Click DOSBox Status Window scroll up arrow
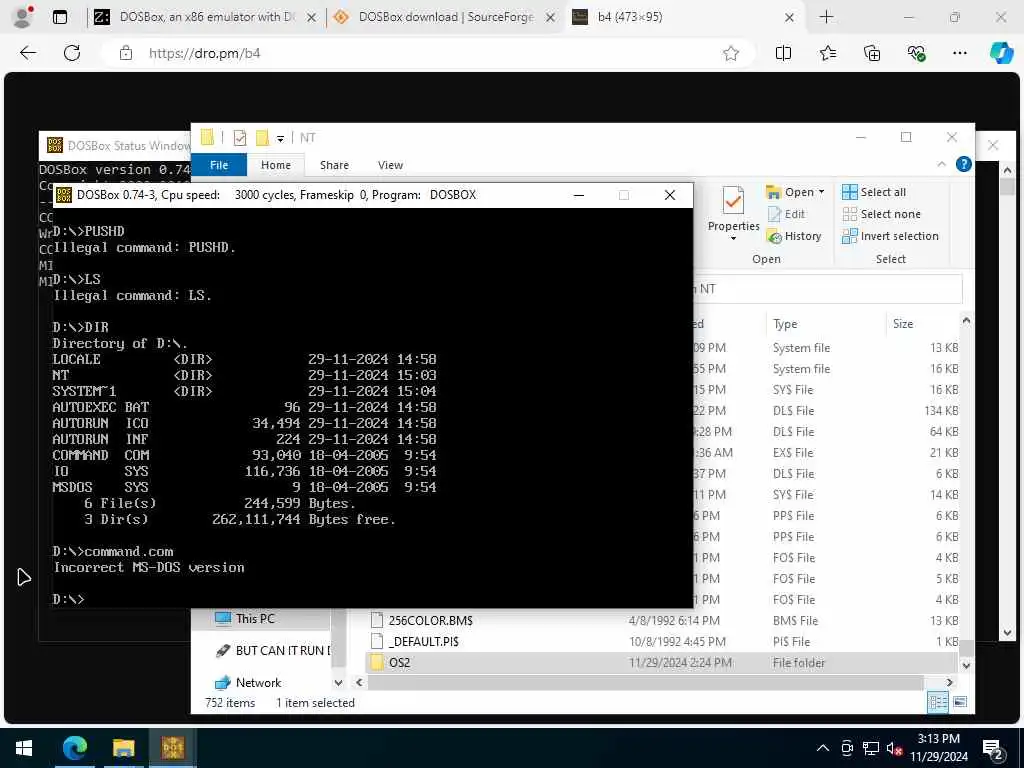This screenshot has width=1024, height=768. point(1008,170)
